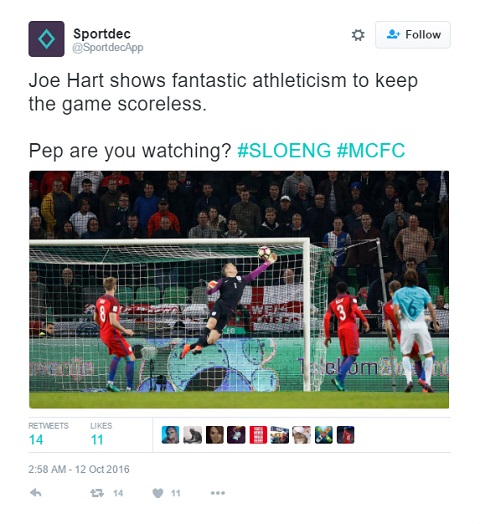Click the Sportdec profile avatar logo
Viewport: 480px width, 524px height.
click(46, 39)
